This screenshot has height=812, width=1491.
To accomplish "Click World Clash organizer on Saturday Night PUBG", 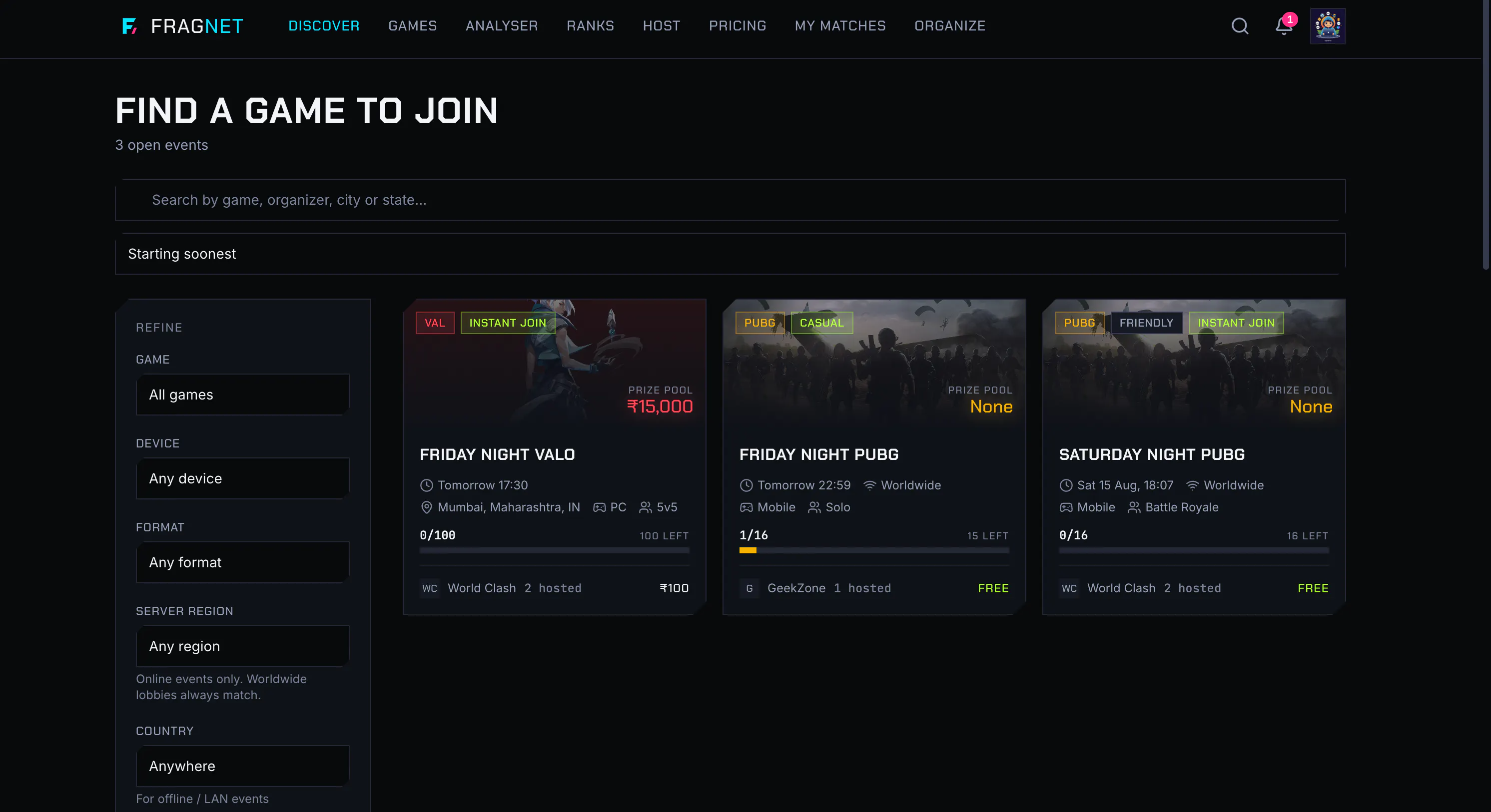I will click(x=1121, y=588).
